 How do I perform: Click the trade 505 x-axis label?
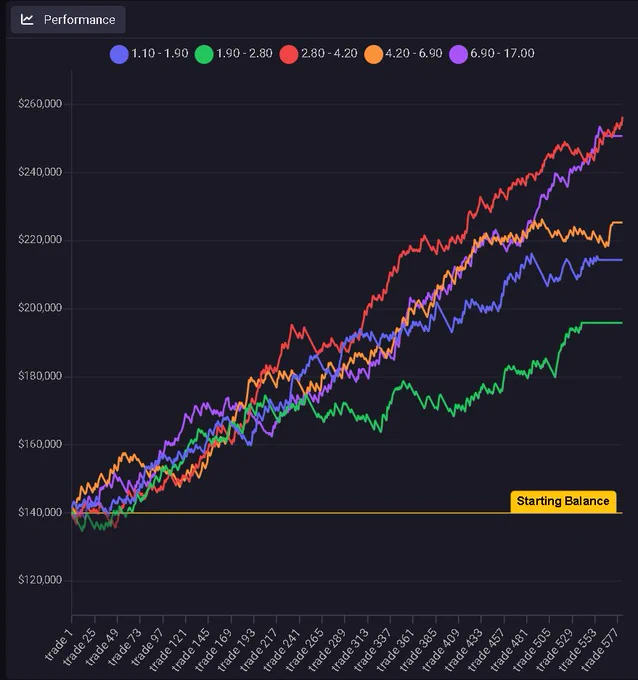click(x=532, y=649)
